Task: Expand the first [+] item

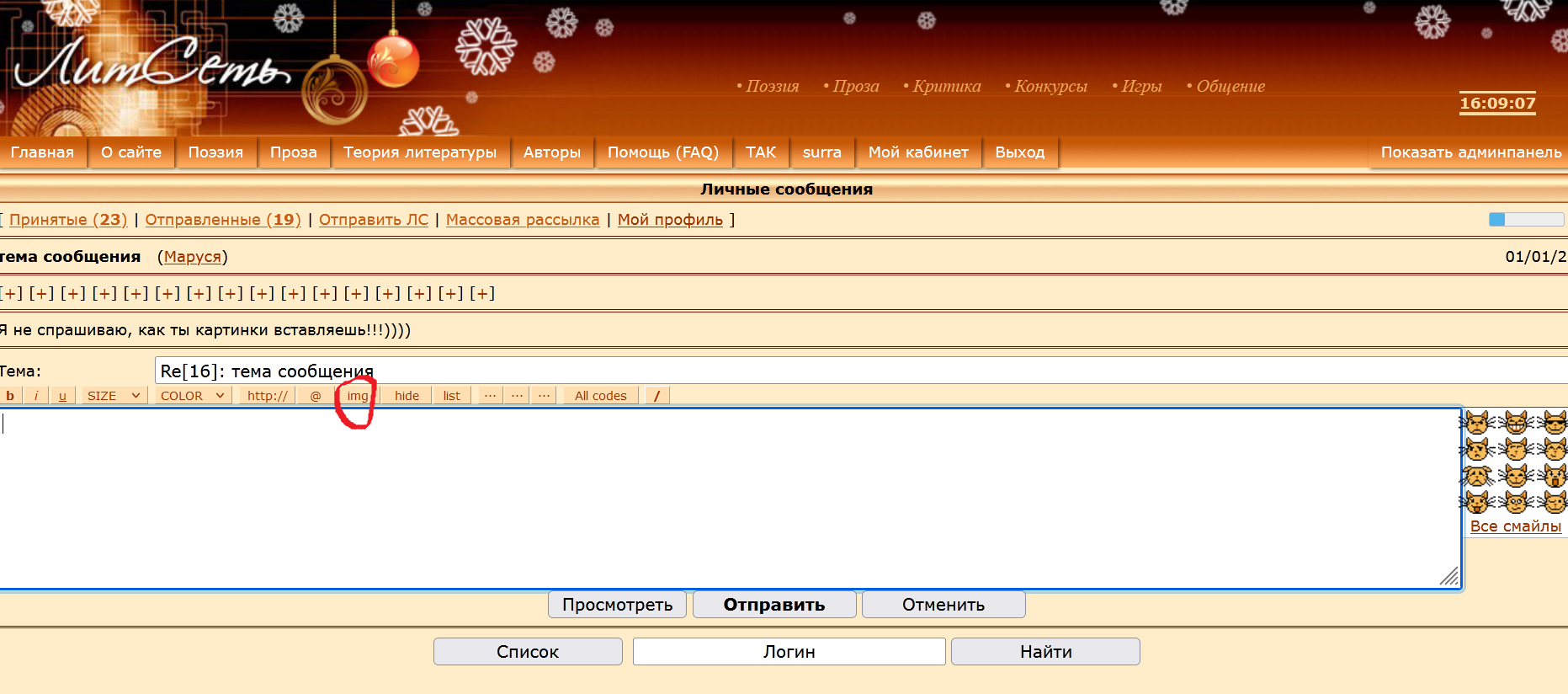Action: pos(12,293)
